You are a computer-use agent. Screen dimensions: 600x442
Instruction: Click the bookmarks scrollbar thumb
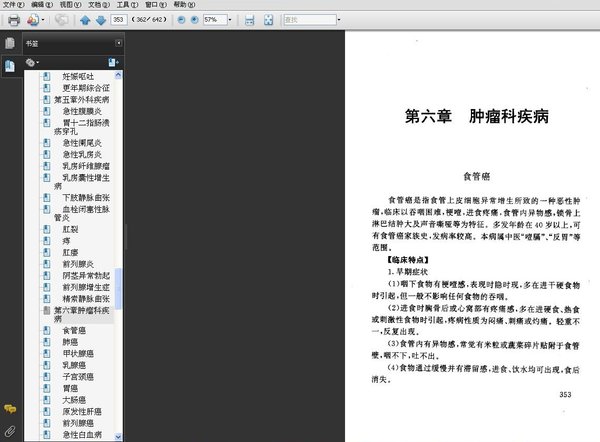pos(118,289)
